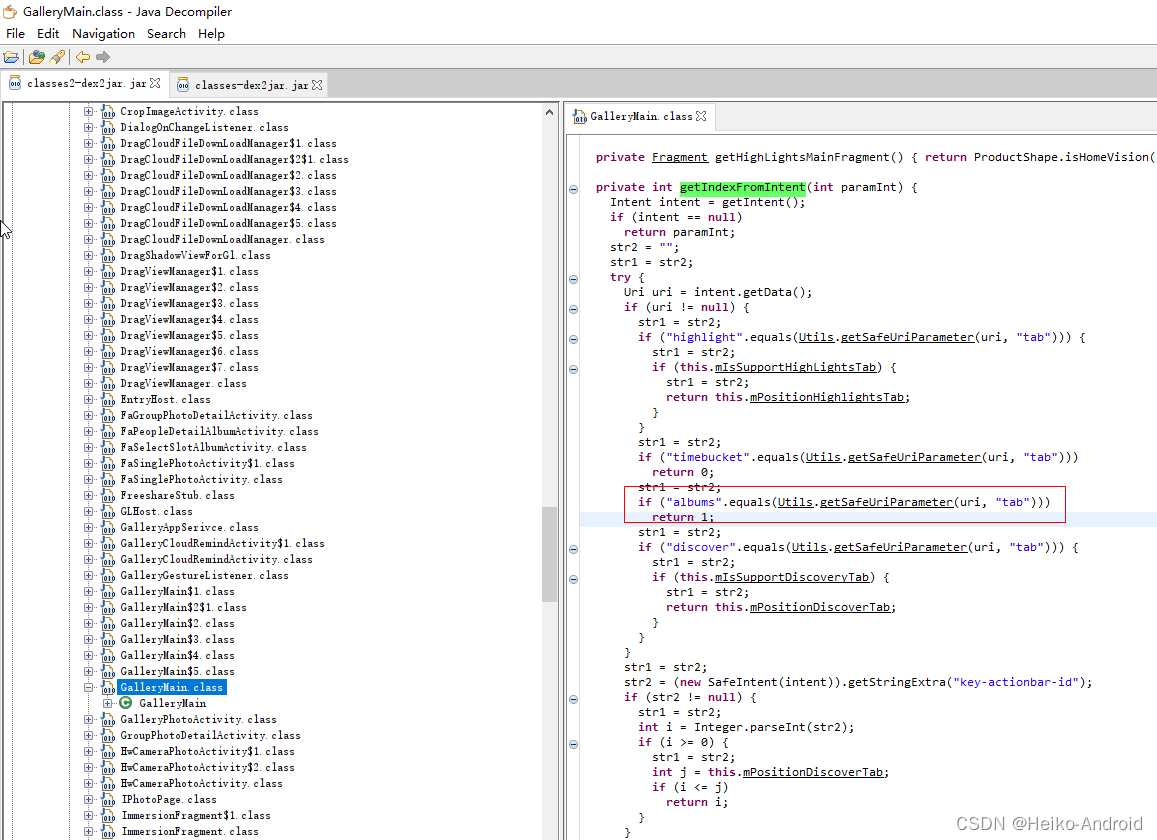Click the Open Type toolbar icon
Screen dimensions: 1157x840
coord(36,57)
